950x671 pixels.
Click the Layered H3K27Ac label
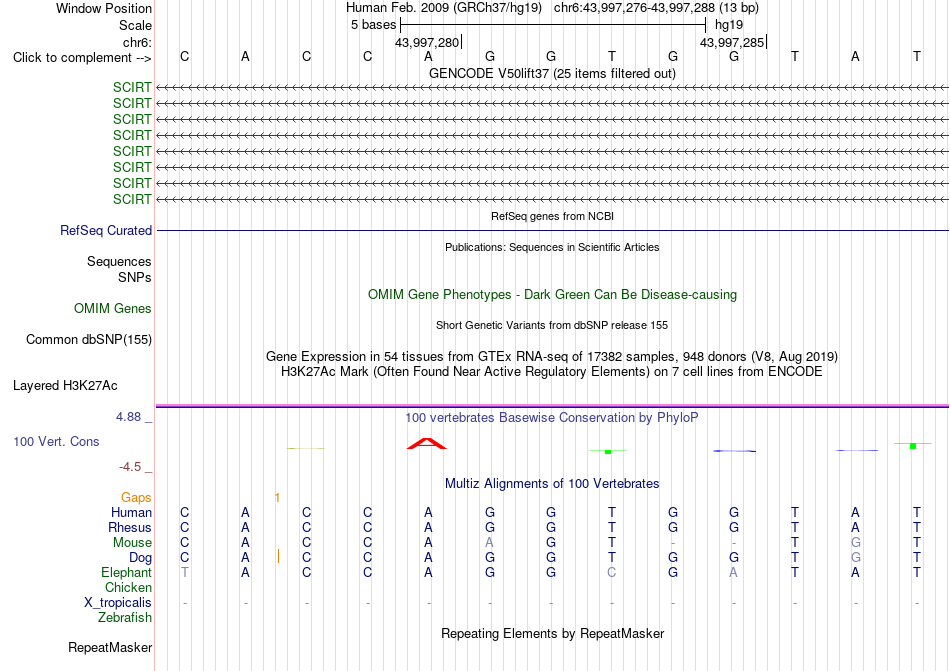(x=65, y=386)
